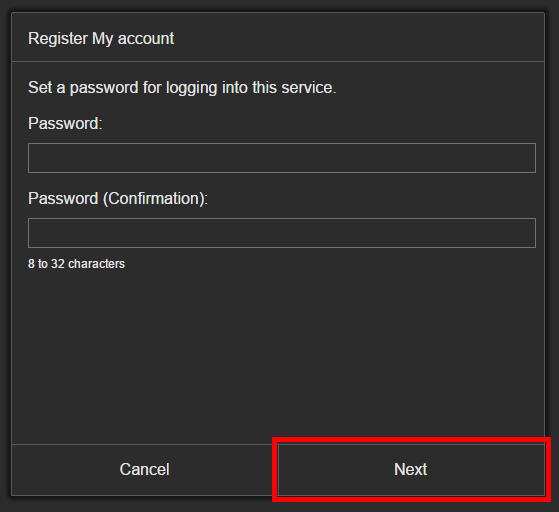Abort account registration with Cancel
The image size is (559, 512).
(144, 470)
